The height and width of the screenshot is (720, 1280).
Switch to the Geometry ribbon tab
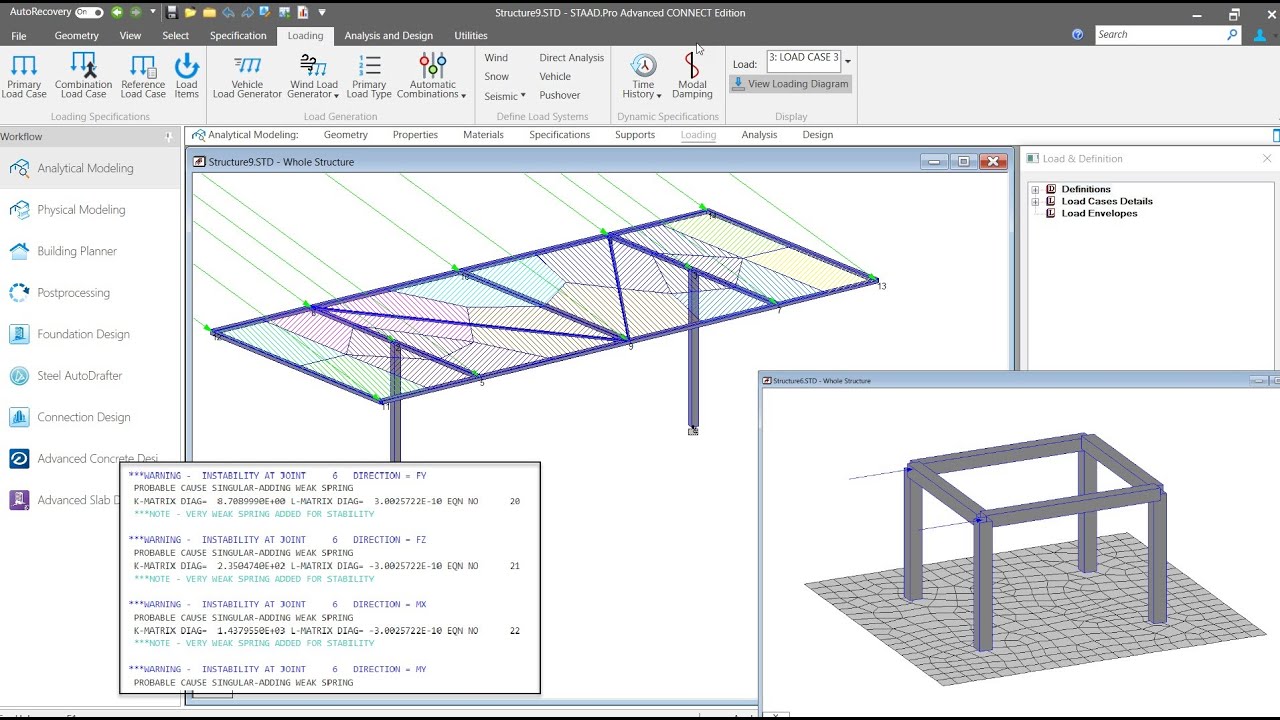tap(77, 35)
